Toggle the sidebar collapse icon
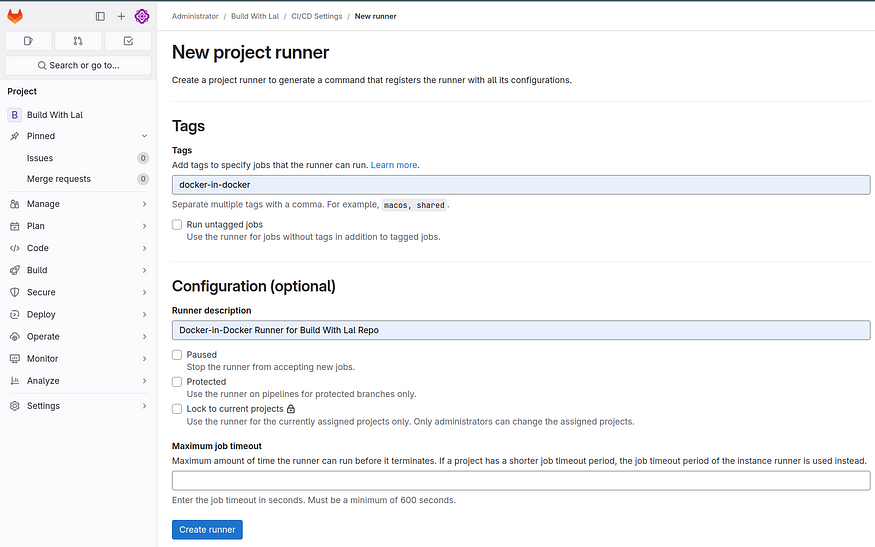The height and width of the screenshot is (547, 875). pyautogui.click(x=100, y=16)
